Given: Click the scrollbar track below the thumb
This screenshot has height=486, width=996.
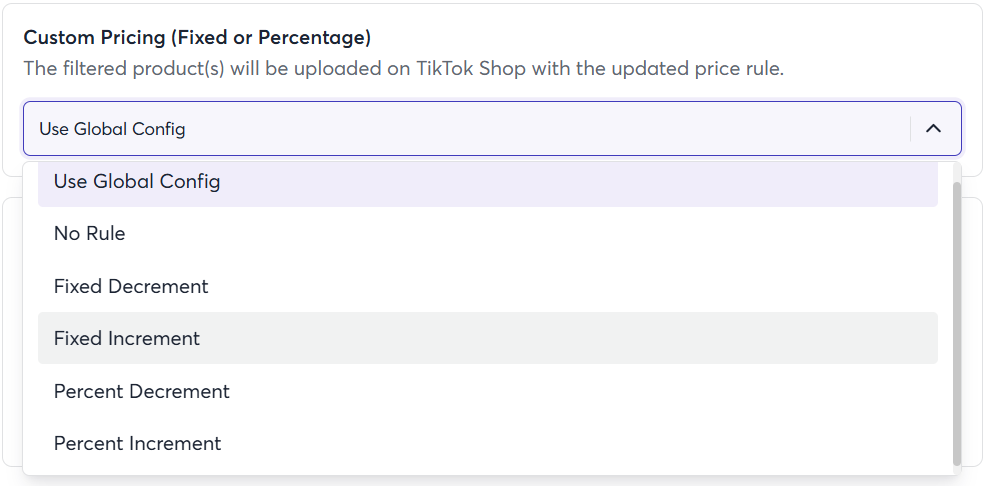Looking at the screenshot, I should pyautogui.click(x=957, y=469).
